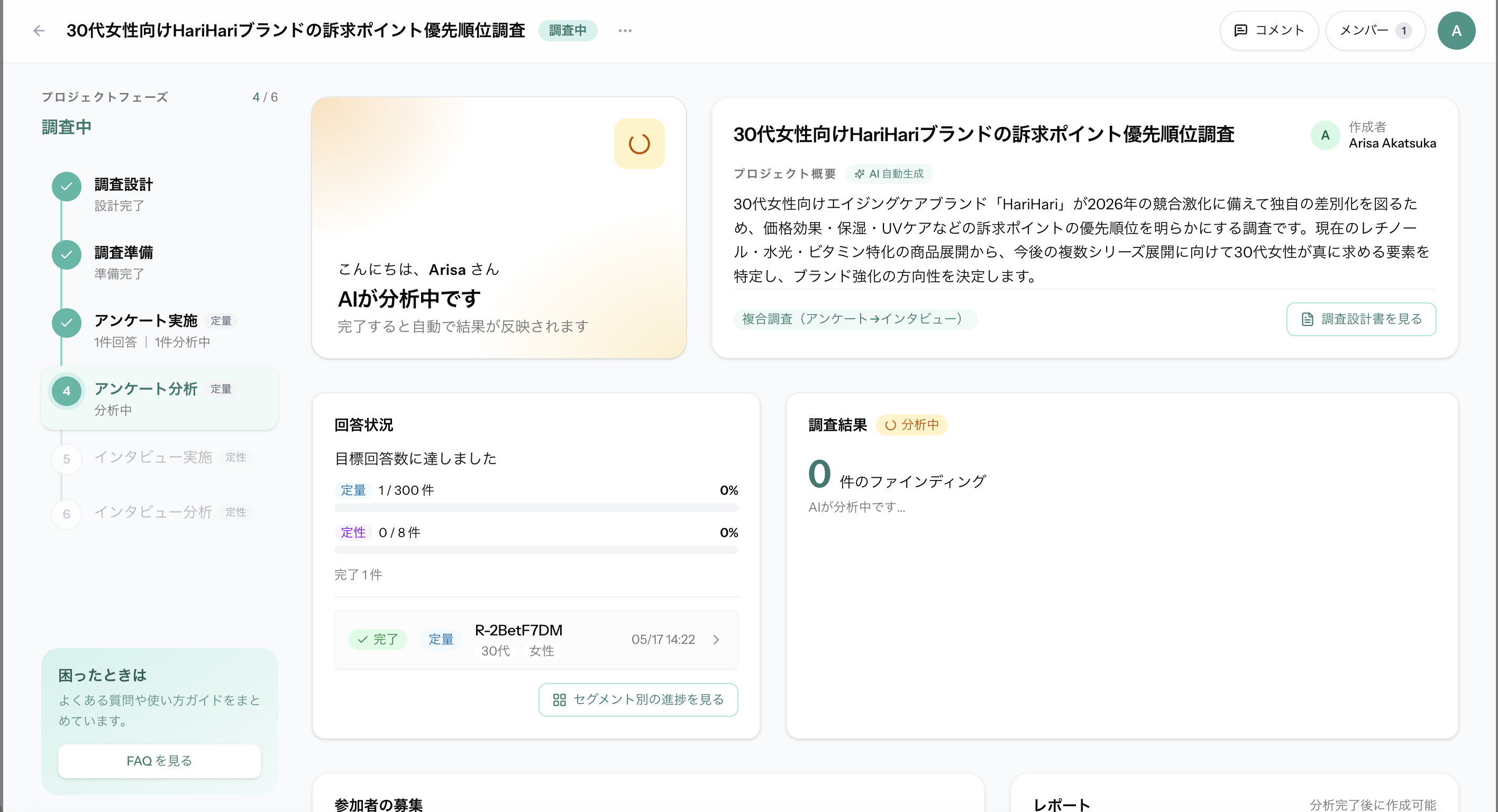The image size is (1498, 812).
Task: Click the back arrow icon
Action: pos(39,30)
